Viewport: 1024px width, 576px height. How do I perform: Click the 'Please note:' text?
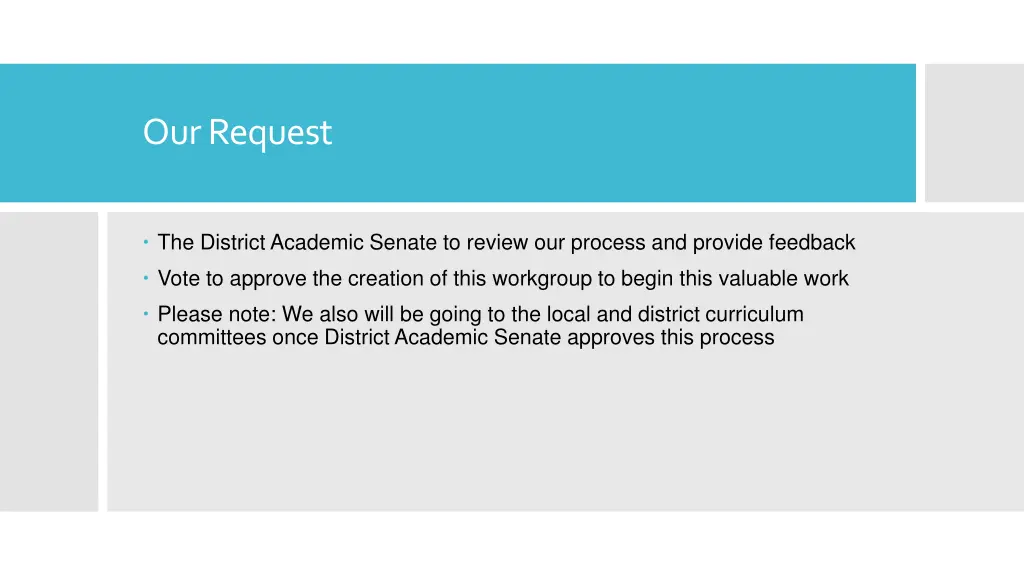217,314
